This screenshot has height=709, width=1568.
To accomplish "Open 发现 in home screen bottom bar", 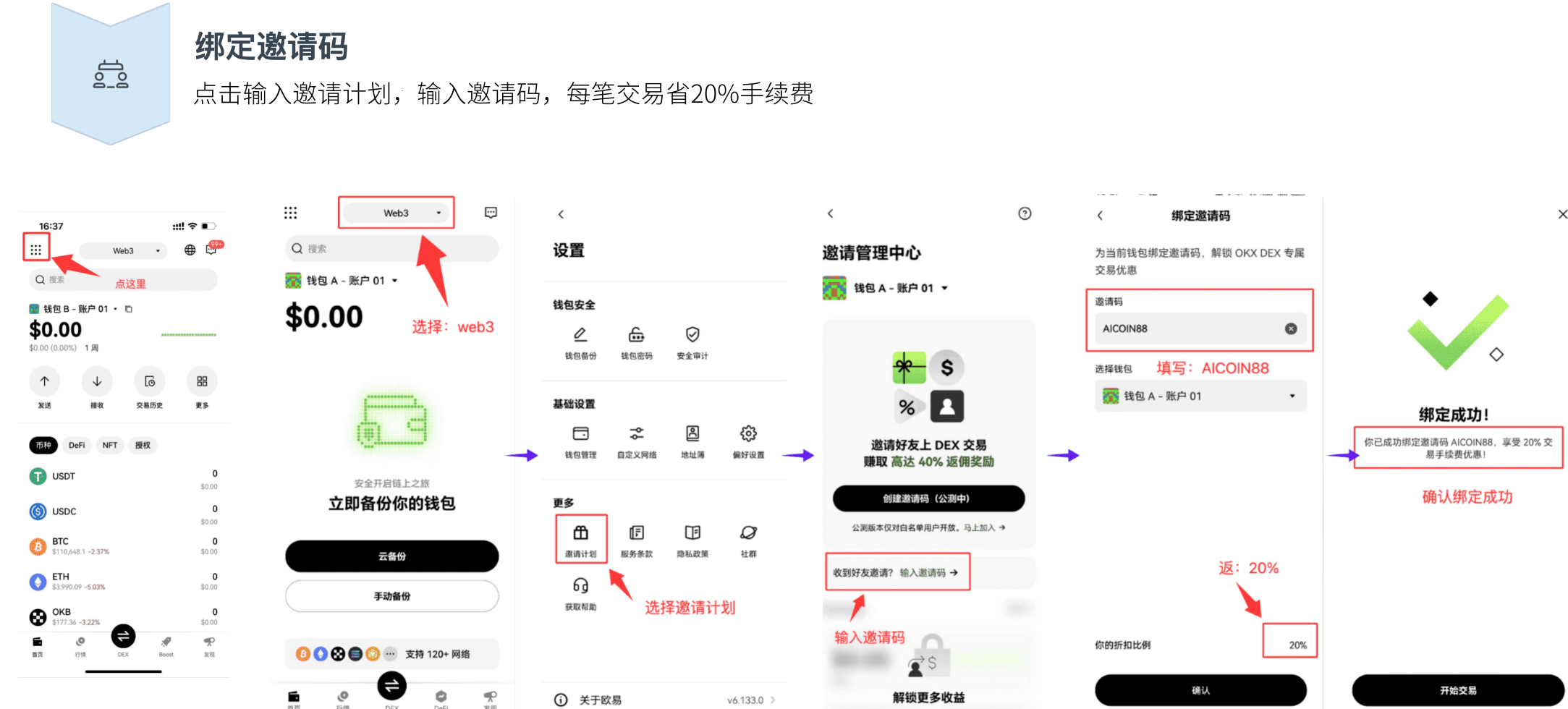I will [x=209, y=646].
